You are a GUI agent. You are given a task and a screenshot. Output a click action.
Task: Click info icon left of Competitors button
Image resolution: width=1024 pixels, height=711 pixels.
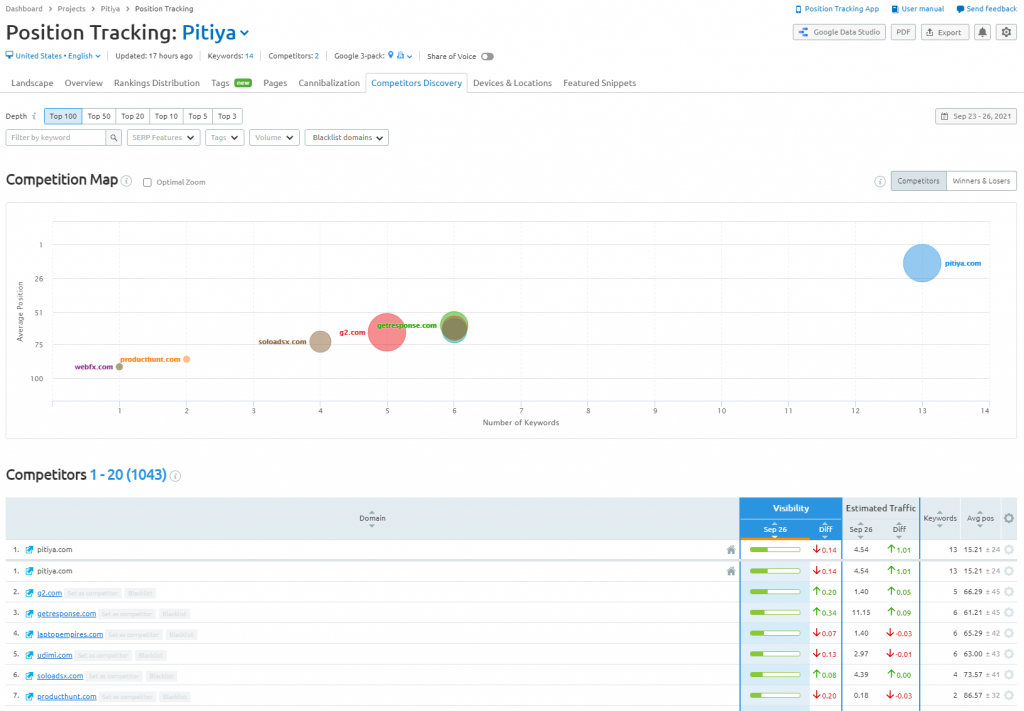[x=880, y=181]
